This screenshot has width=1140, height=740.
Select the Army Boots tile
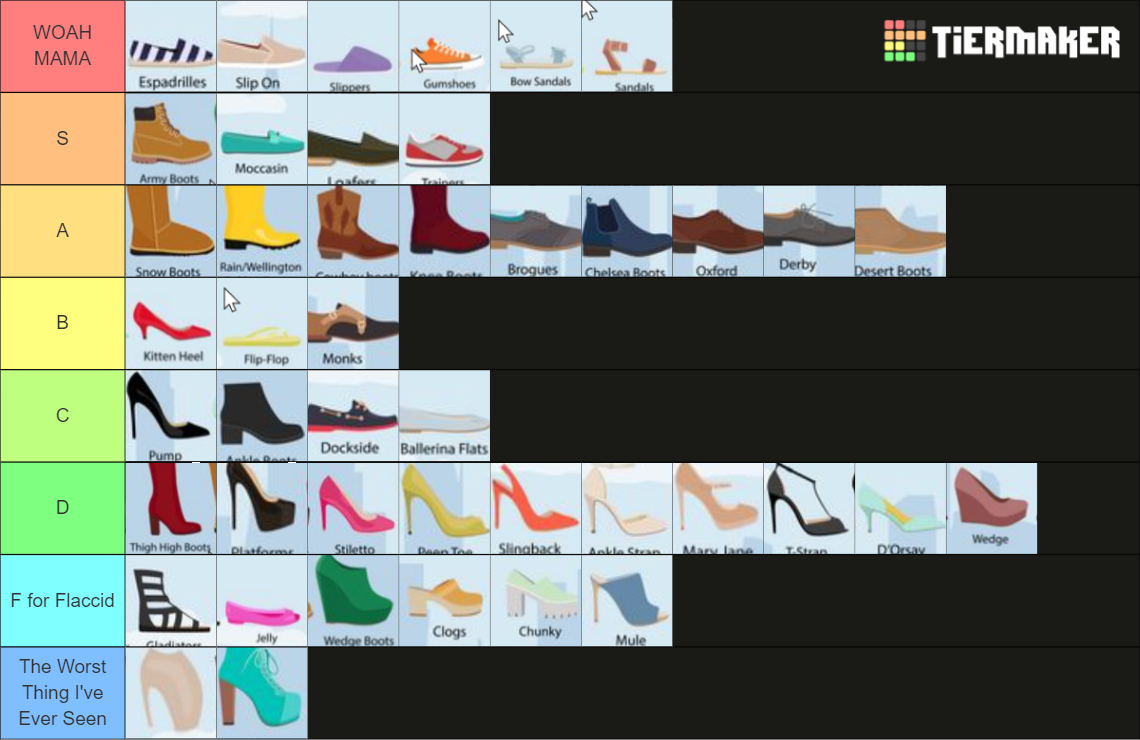[x=170, y=139]
